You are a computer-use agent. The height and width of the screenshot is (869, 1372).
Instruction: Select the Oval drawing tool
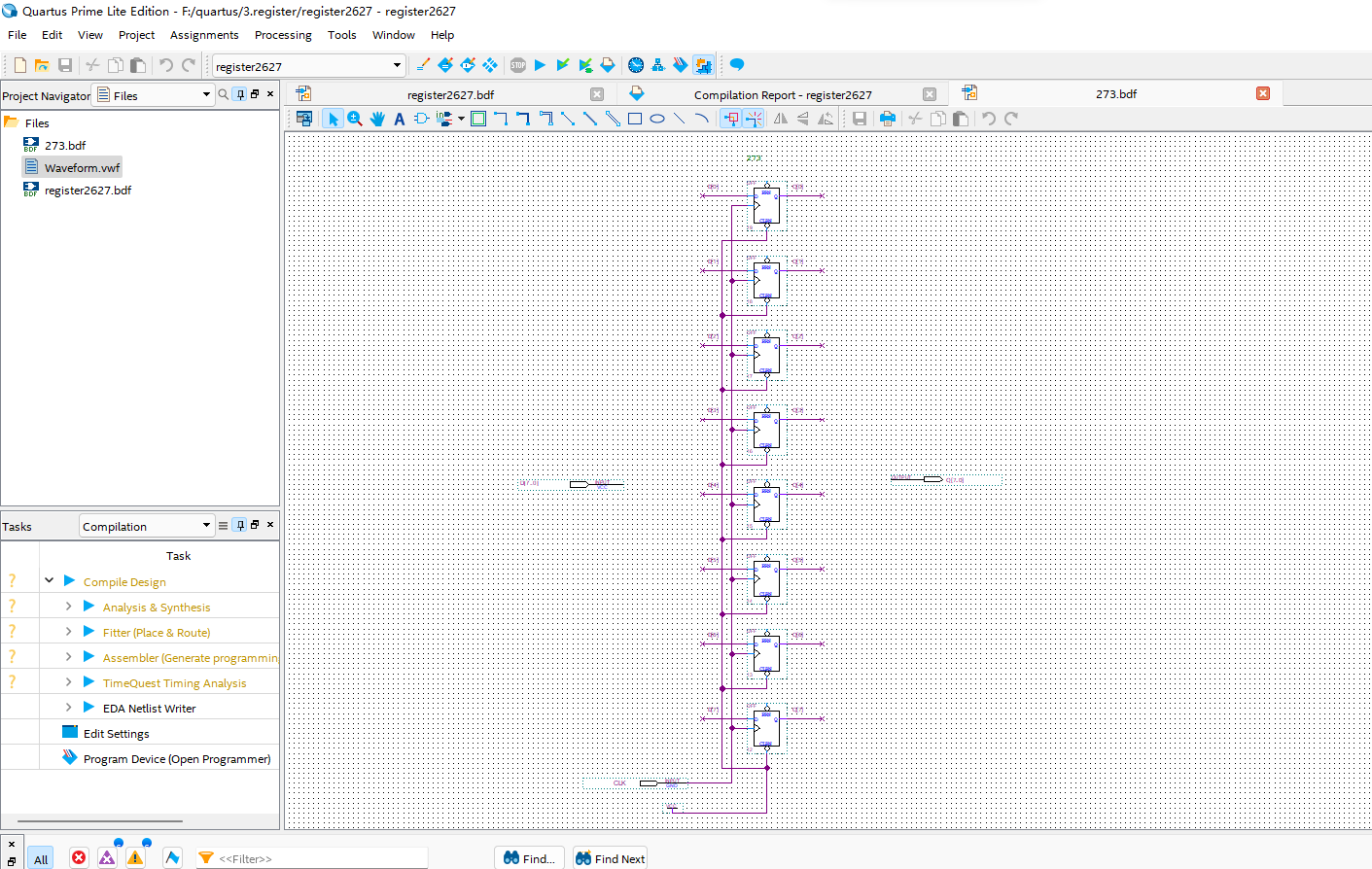pos(657,119)
